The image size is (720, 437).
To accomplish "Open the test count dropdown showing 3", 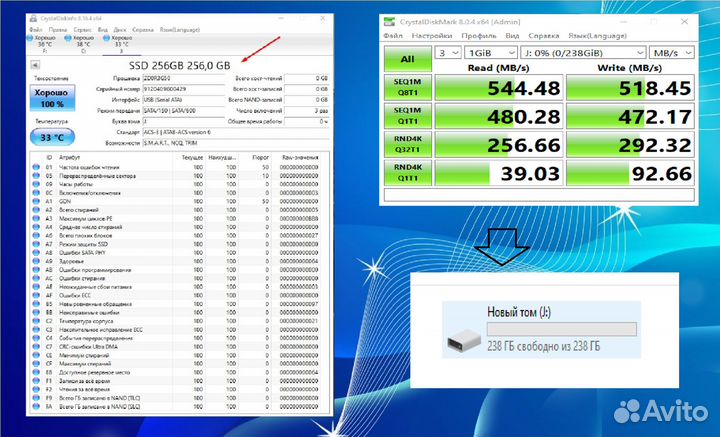I will click(x=448, y=53).
